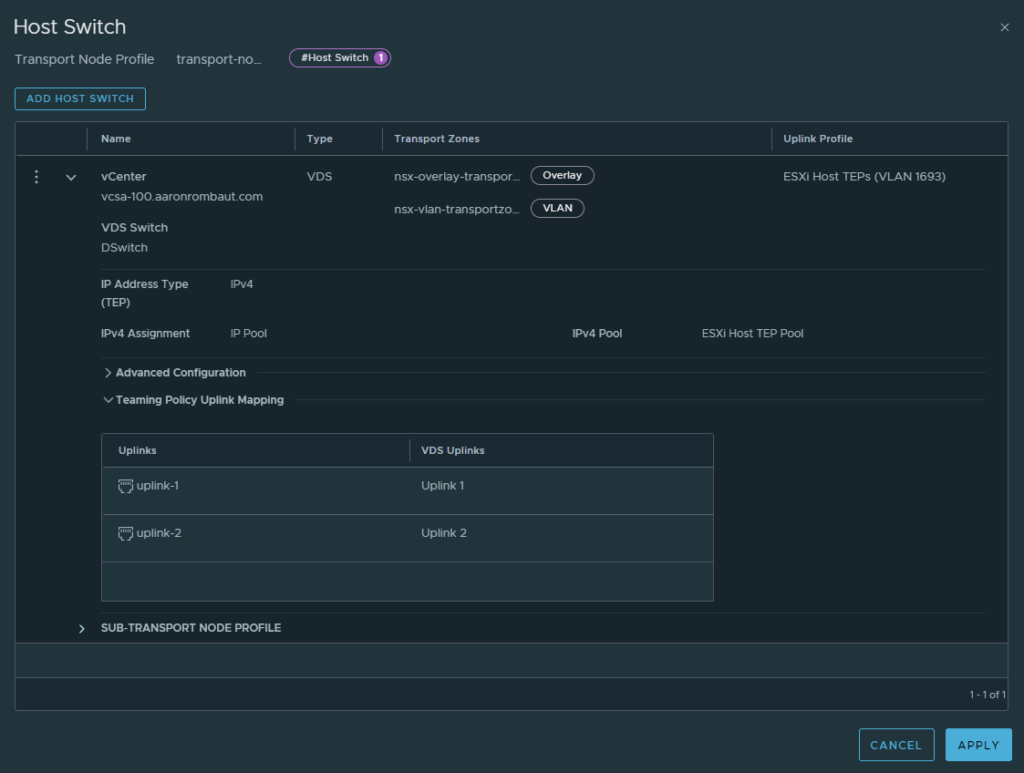
Task: Close the Host Switch dialog
Action: (x=1004, y=28)
